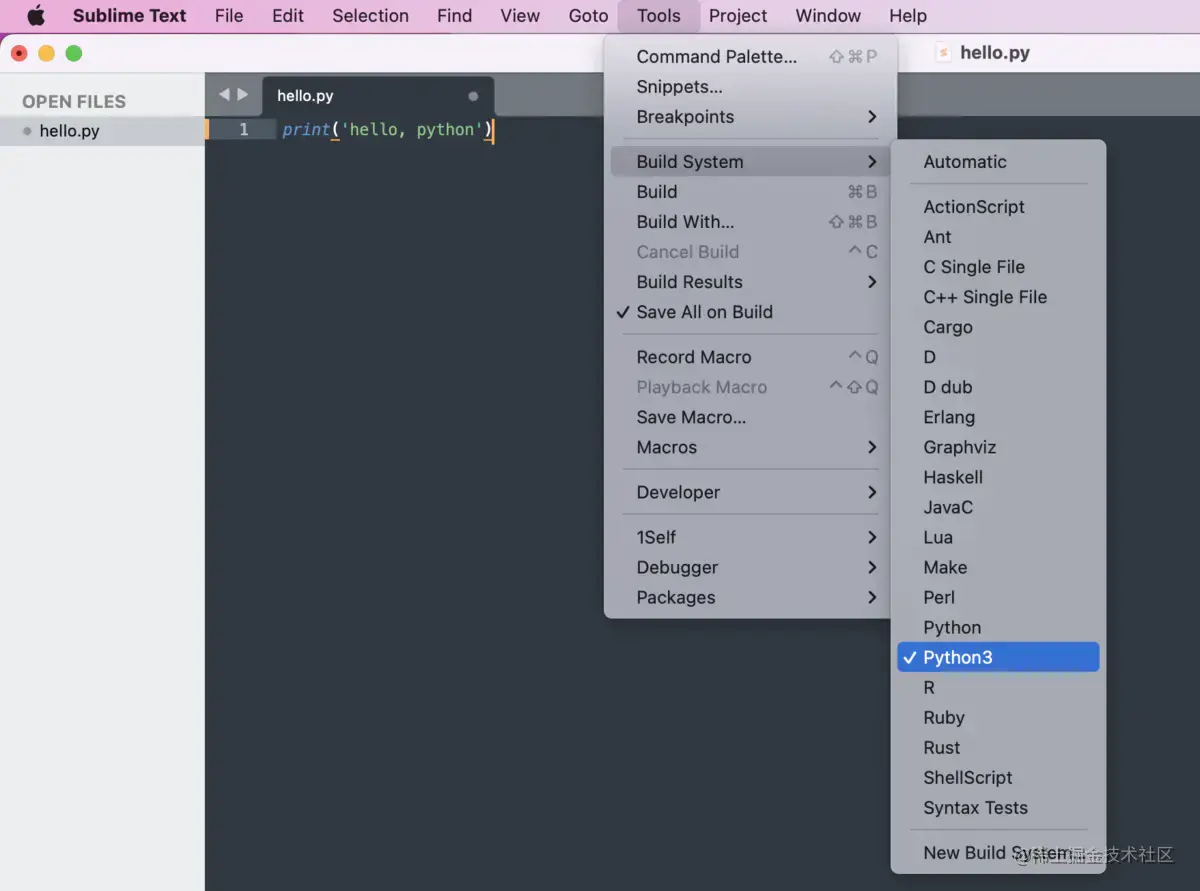The width and height of the screenshot is (1200, 891).
Task: Choose Save Macro… menu item
Action: point(747,417)
